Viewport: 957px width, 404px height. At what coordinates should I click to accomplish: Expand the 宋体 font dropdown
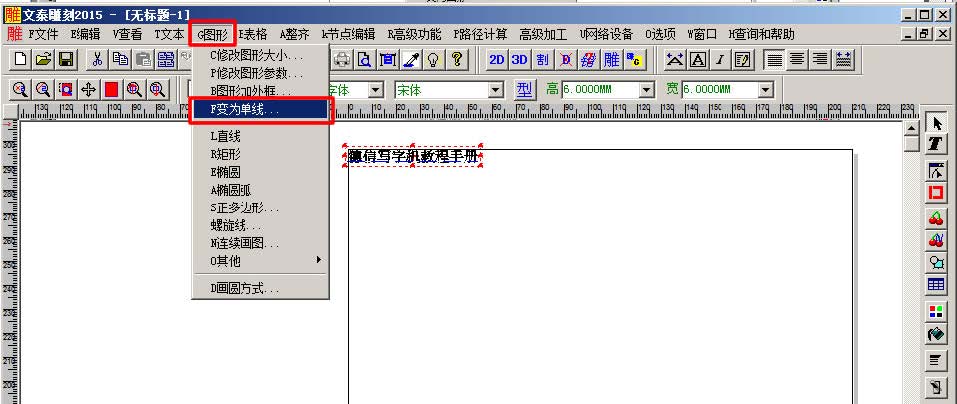point(496,90)
